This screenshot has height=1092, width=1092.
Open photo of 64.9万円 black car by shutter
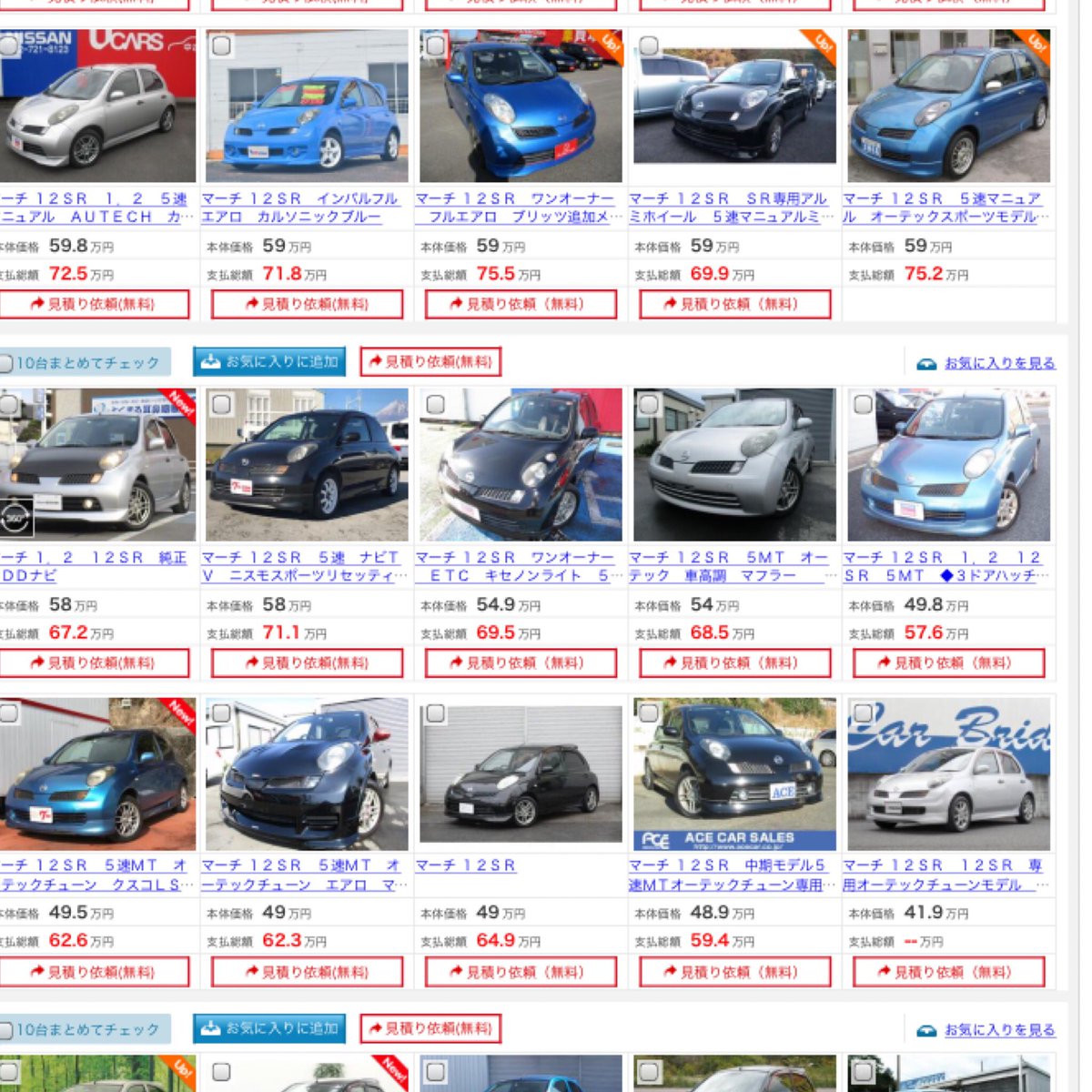point(521,774)
